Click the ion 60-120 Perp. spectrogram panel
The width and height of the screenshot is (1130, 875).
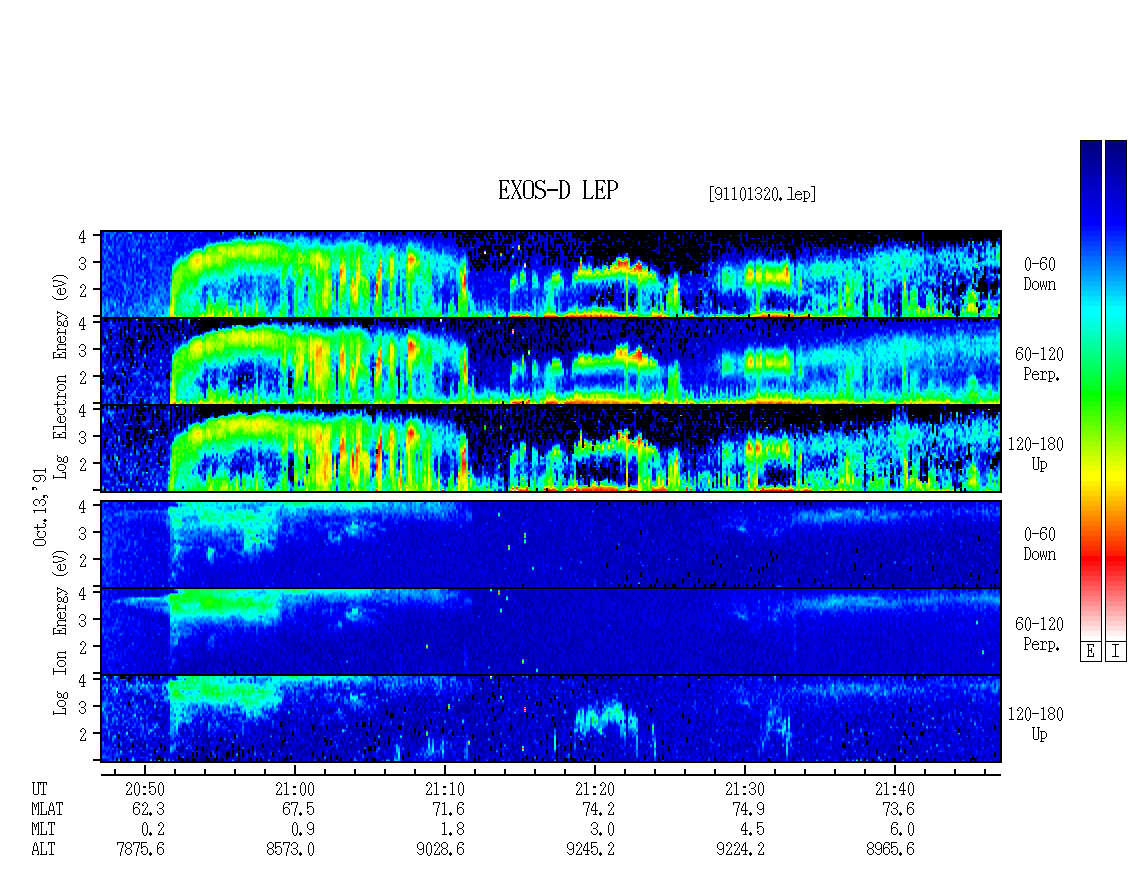click(x=551, y=631)
